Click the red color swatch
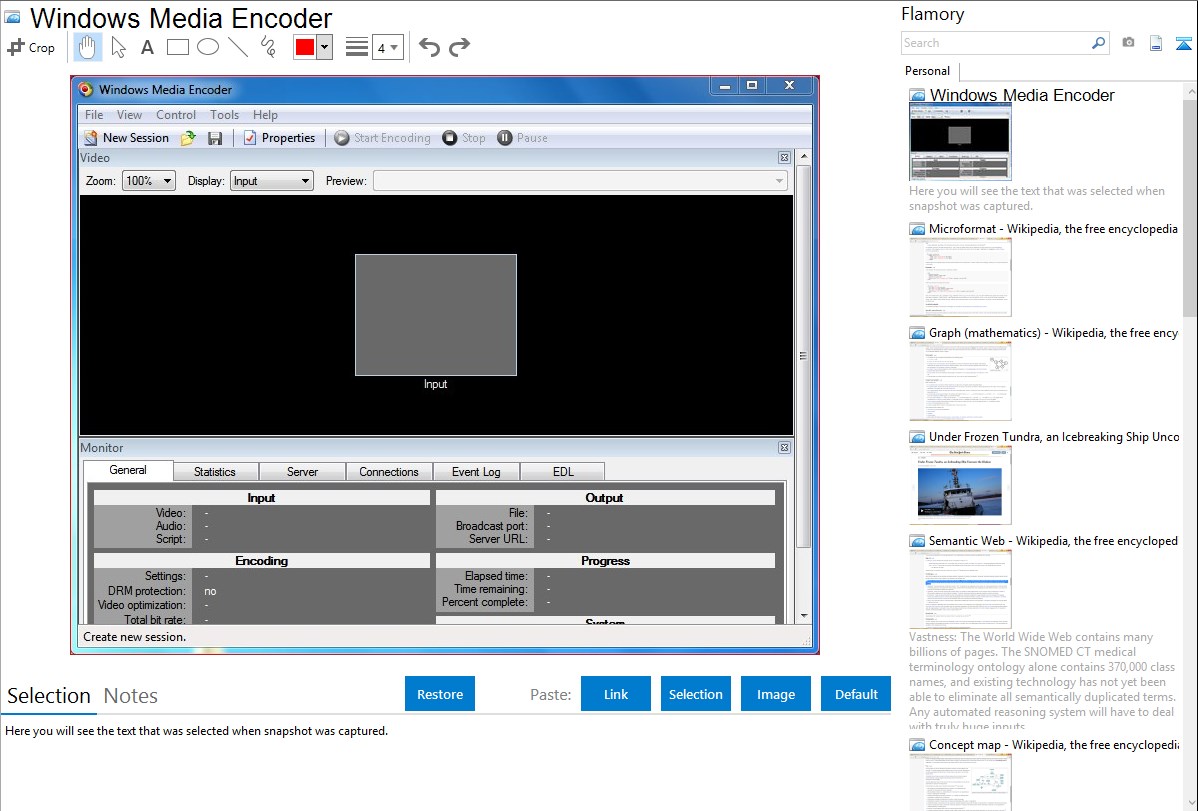 (305, 47)
